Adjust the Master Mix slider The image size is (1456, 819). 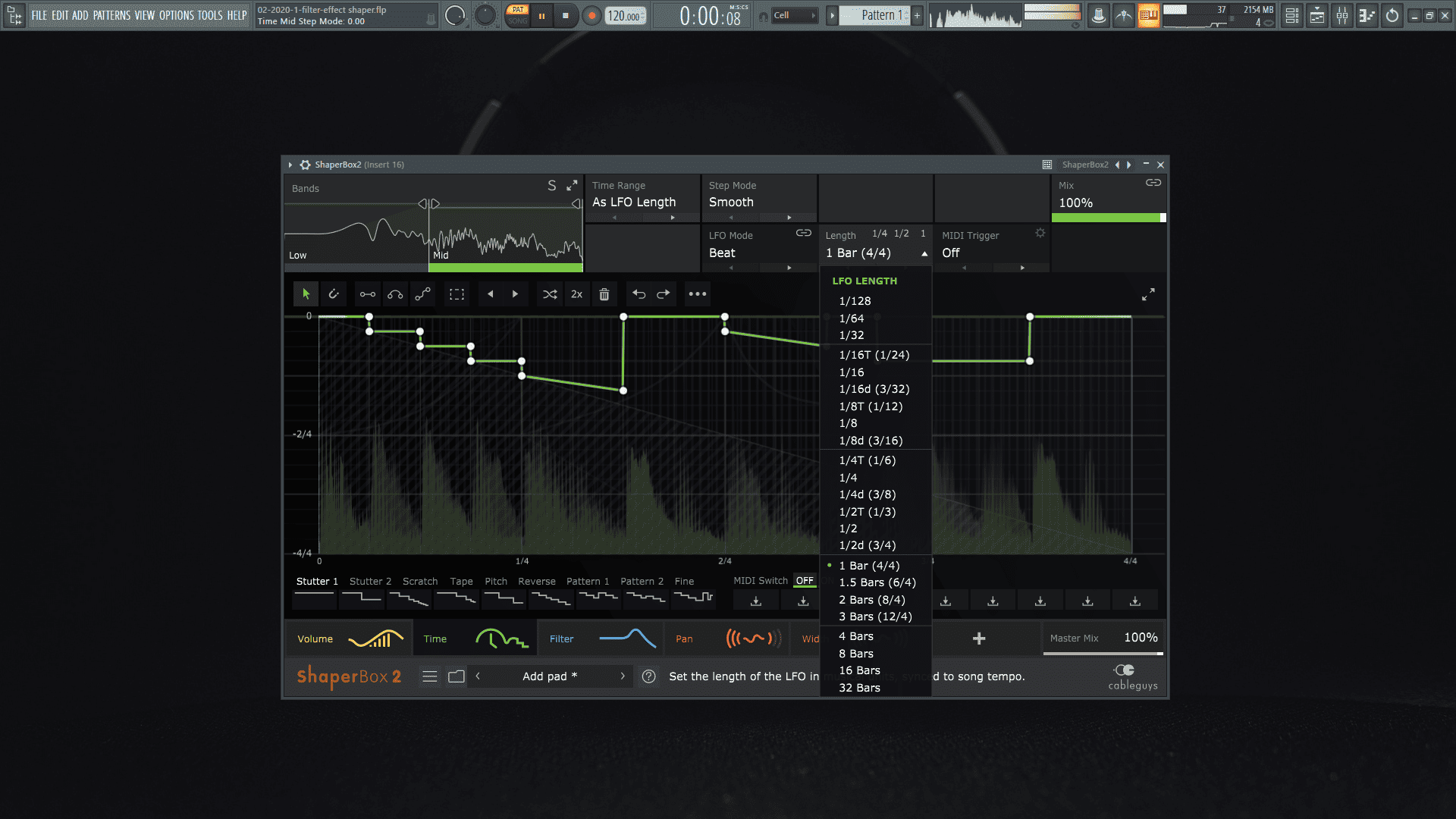(1103, 653)
